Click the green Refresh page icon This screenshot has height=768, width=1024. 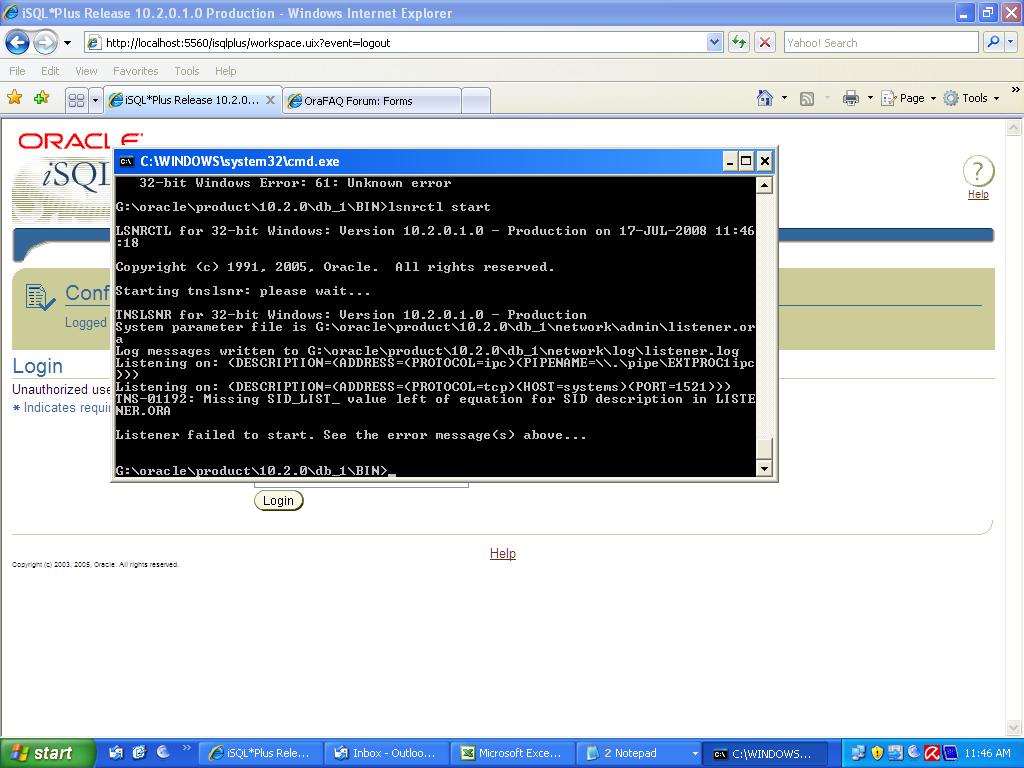[x=739, y=43]
